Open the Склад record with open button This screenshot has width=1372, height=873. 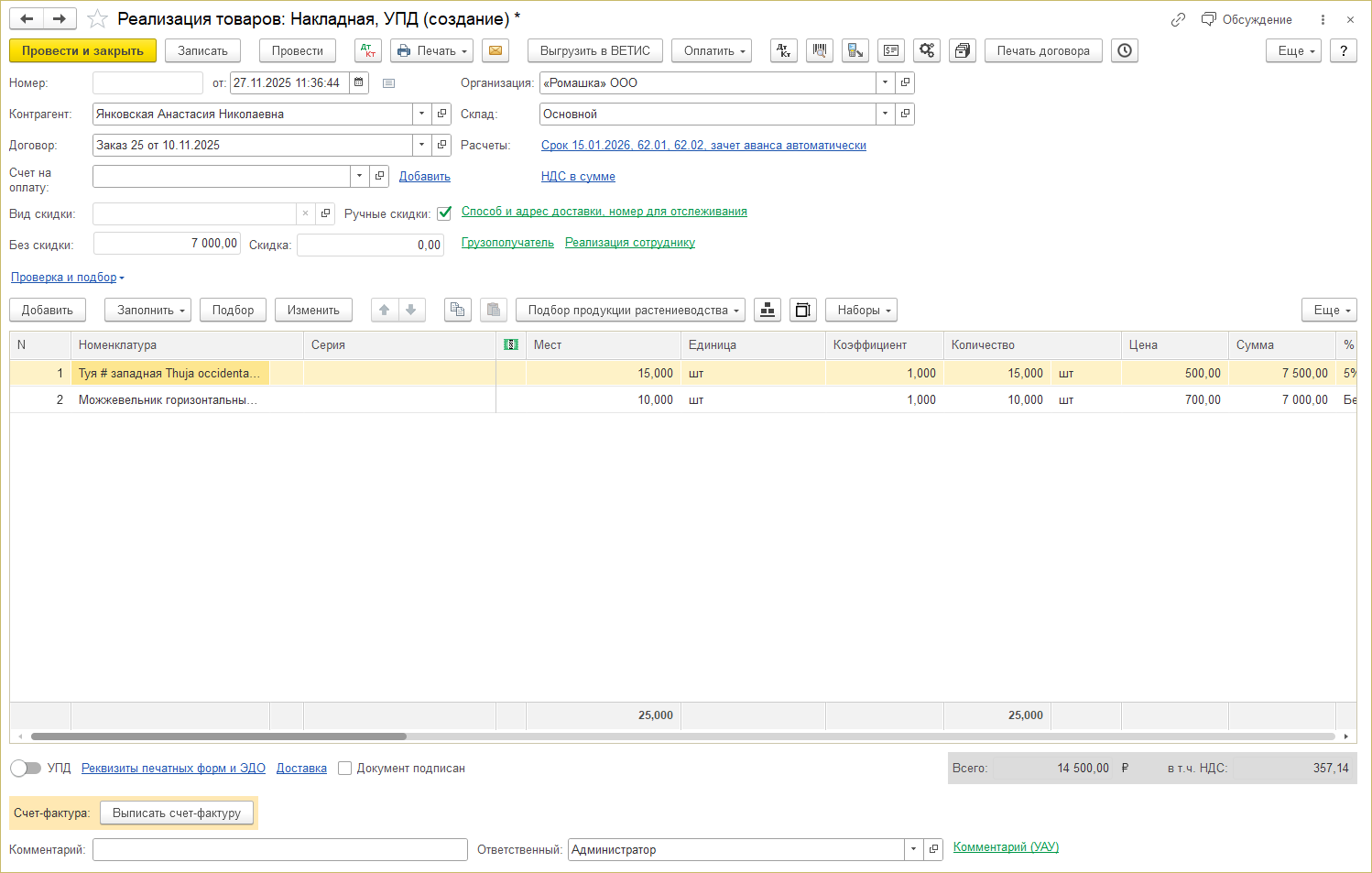905,115
